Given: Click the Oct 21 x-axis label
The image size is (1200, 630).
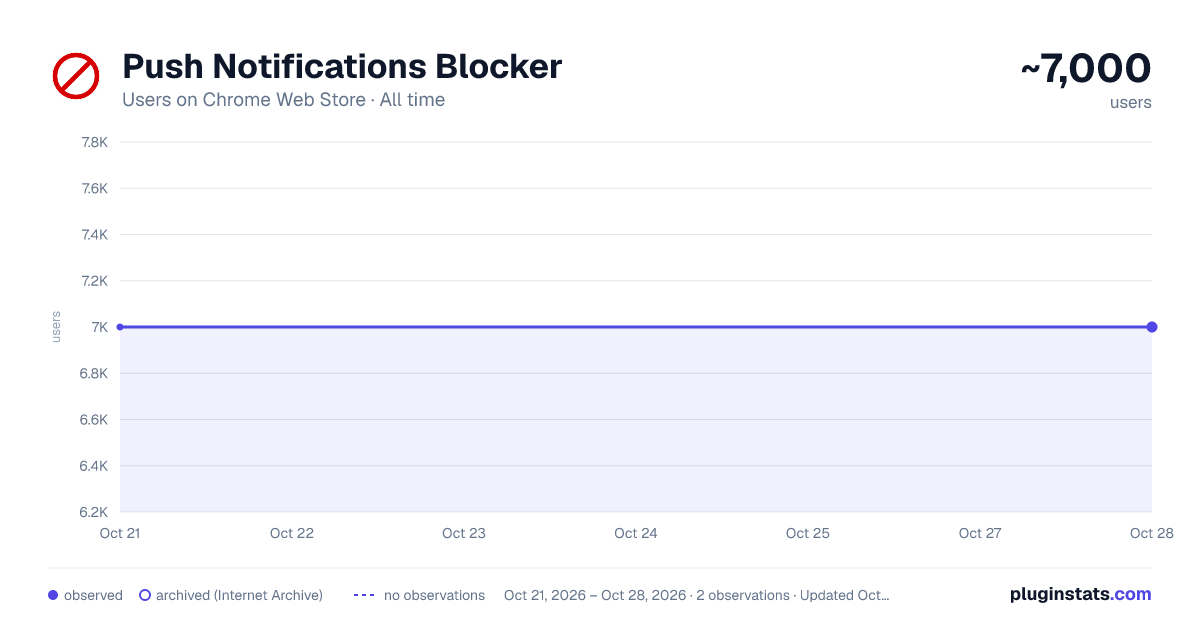Looking at the screenshot, I should click(x=120, y=533).
